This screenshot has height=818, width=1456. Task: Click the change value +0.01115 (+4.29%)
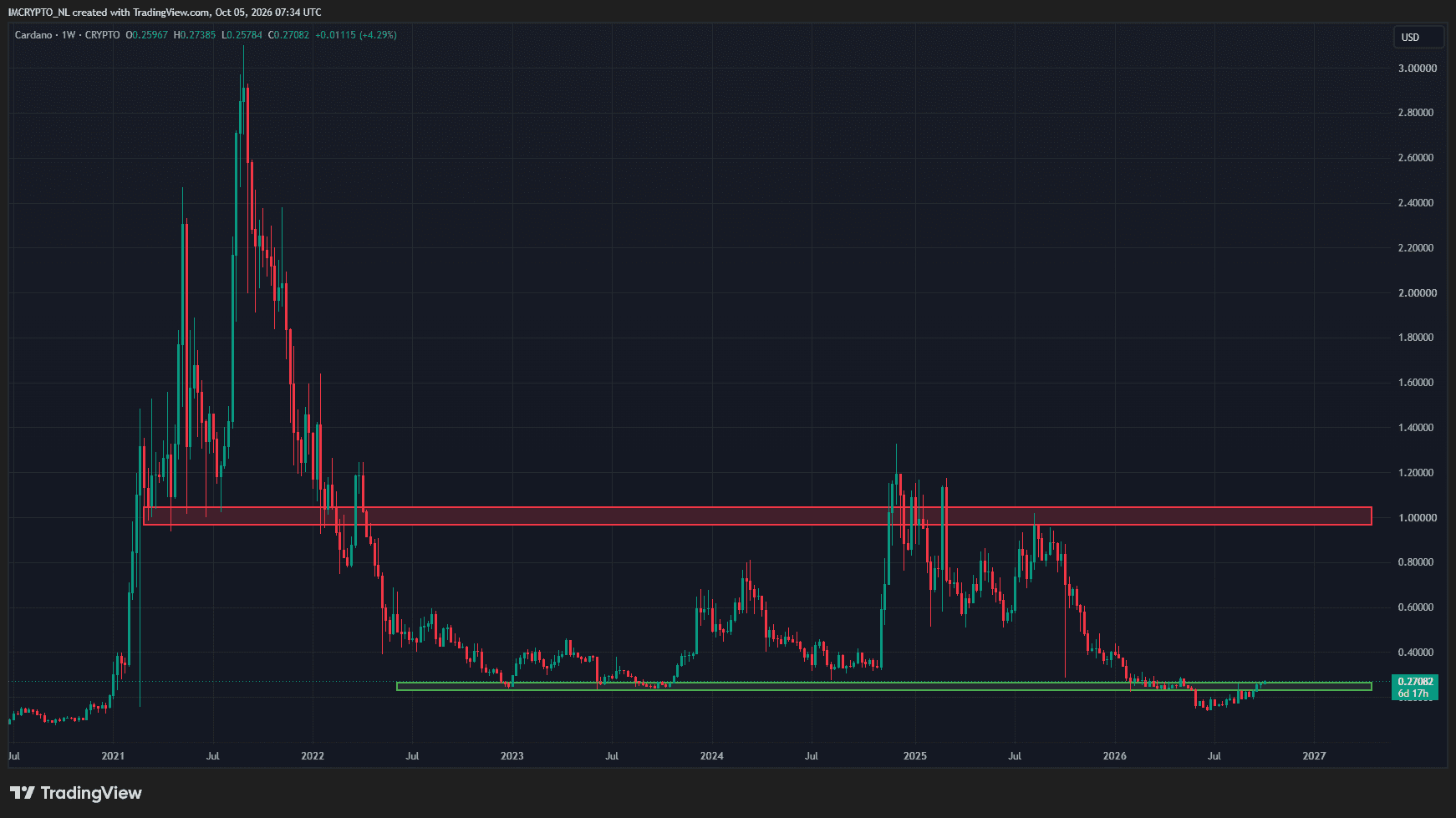tap(356, 35)
